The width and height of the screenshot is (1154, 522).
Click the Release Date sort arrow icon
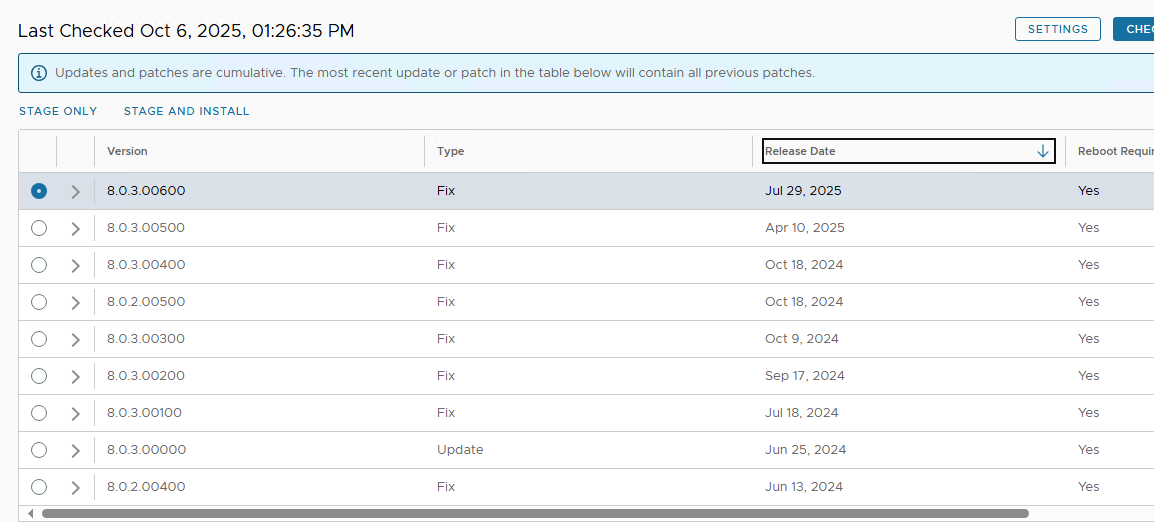[1043, 151]
